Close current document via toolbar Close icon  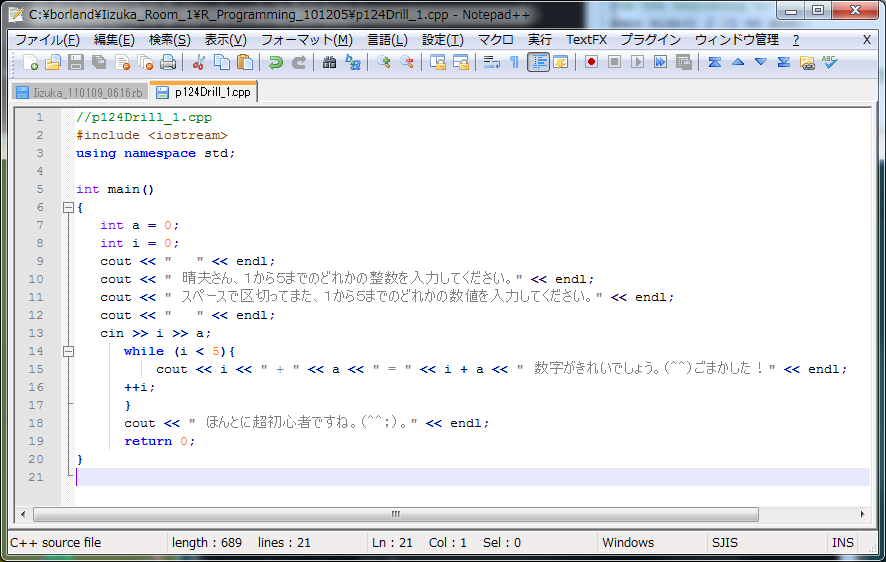(122, 62)
